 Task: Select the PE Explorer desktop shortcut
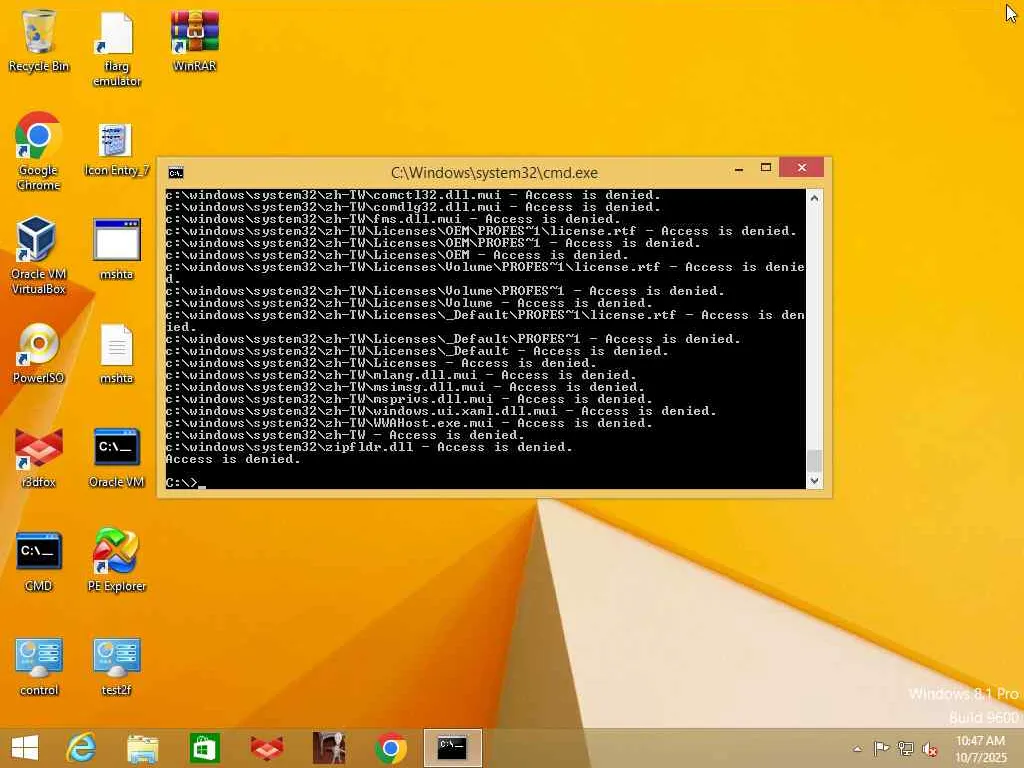tap(116, 560)
